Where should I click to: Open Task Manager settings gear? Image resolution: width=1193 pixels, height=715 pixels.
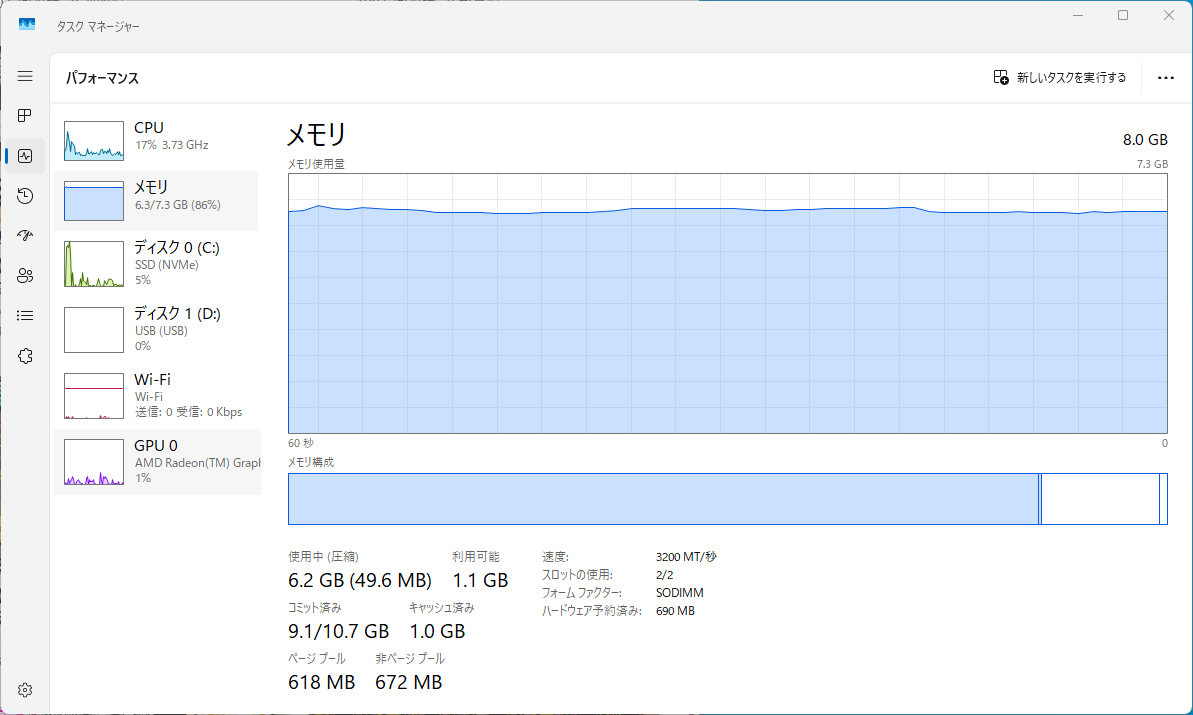(x=25, y=690)
